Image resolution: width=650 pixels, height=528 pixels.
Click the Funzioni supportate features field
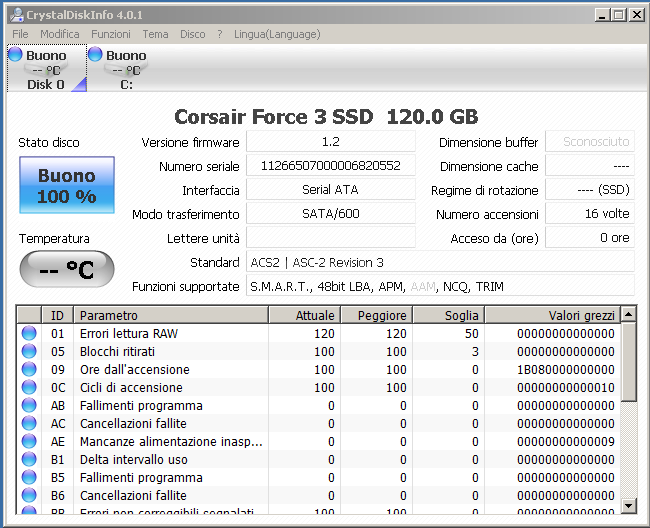coord(440,286)
